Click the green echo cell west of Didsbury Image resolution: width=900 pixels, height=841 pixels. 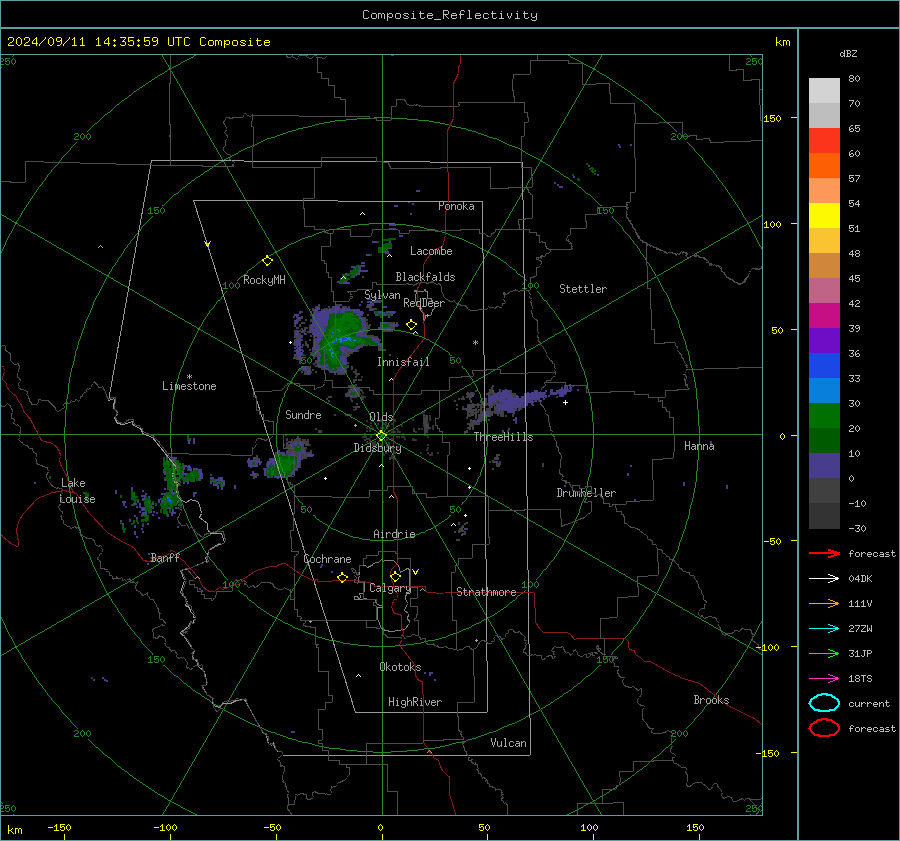coord(282,463)
